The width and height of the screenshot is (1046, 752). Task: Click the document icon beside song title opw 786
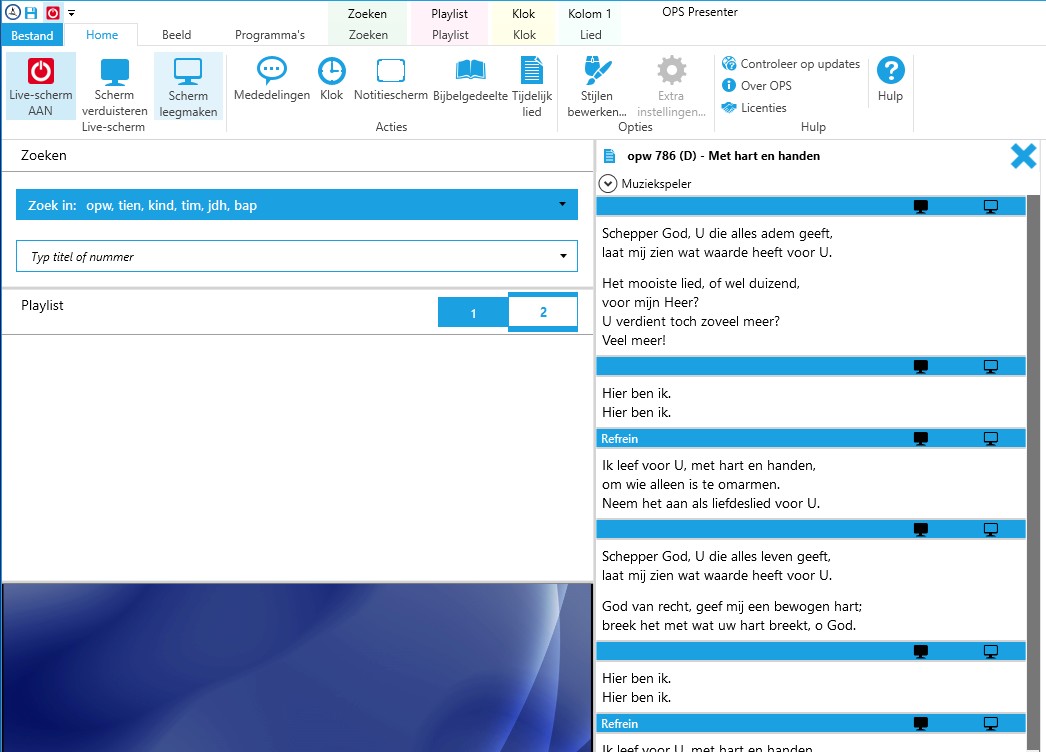(x=609, y=156)
